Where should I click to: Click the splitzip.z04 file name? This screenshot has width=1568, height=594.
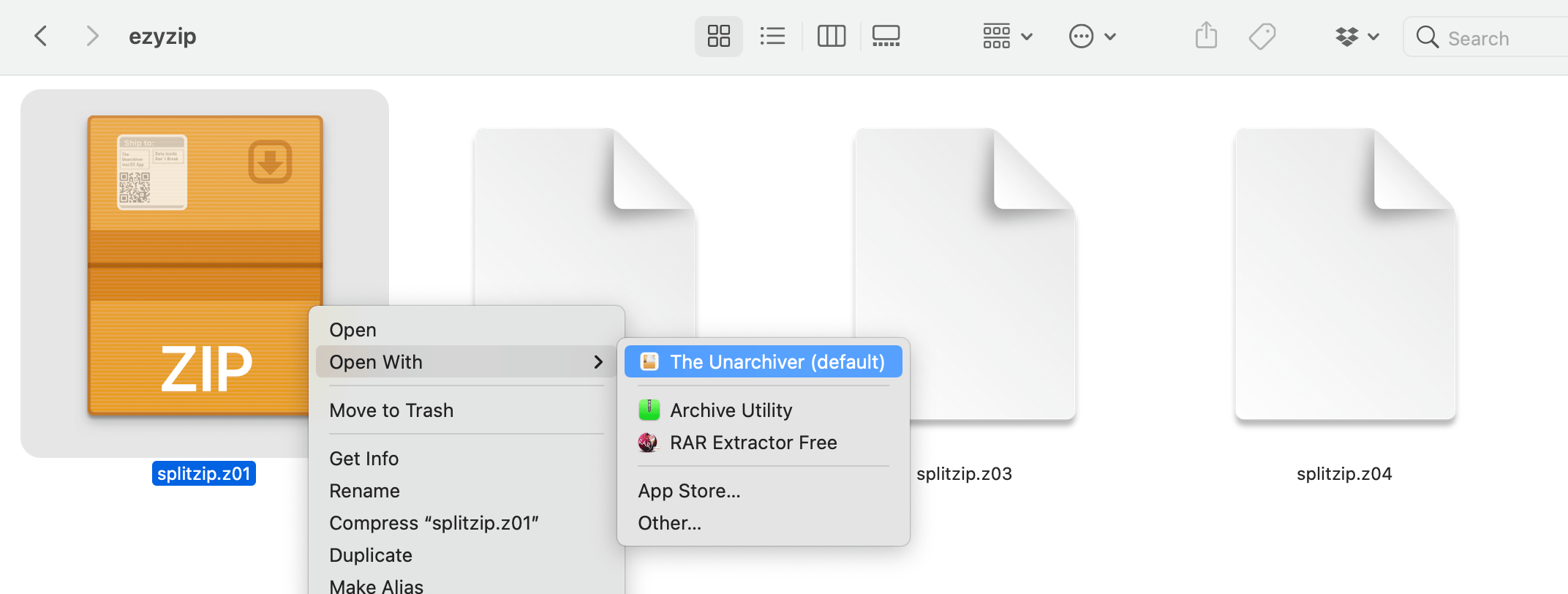(1344, 474)
